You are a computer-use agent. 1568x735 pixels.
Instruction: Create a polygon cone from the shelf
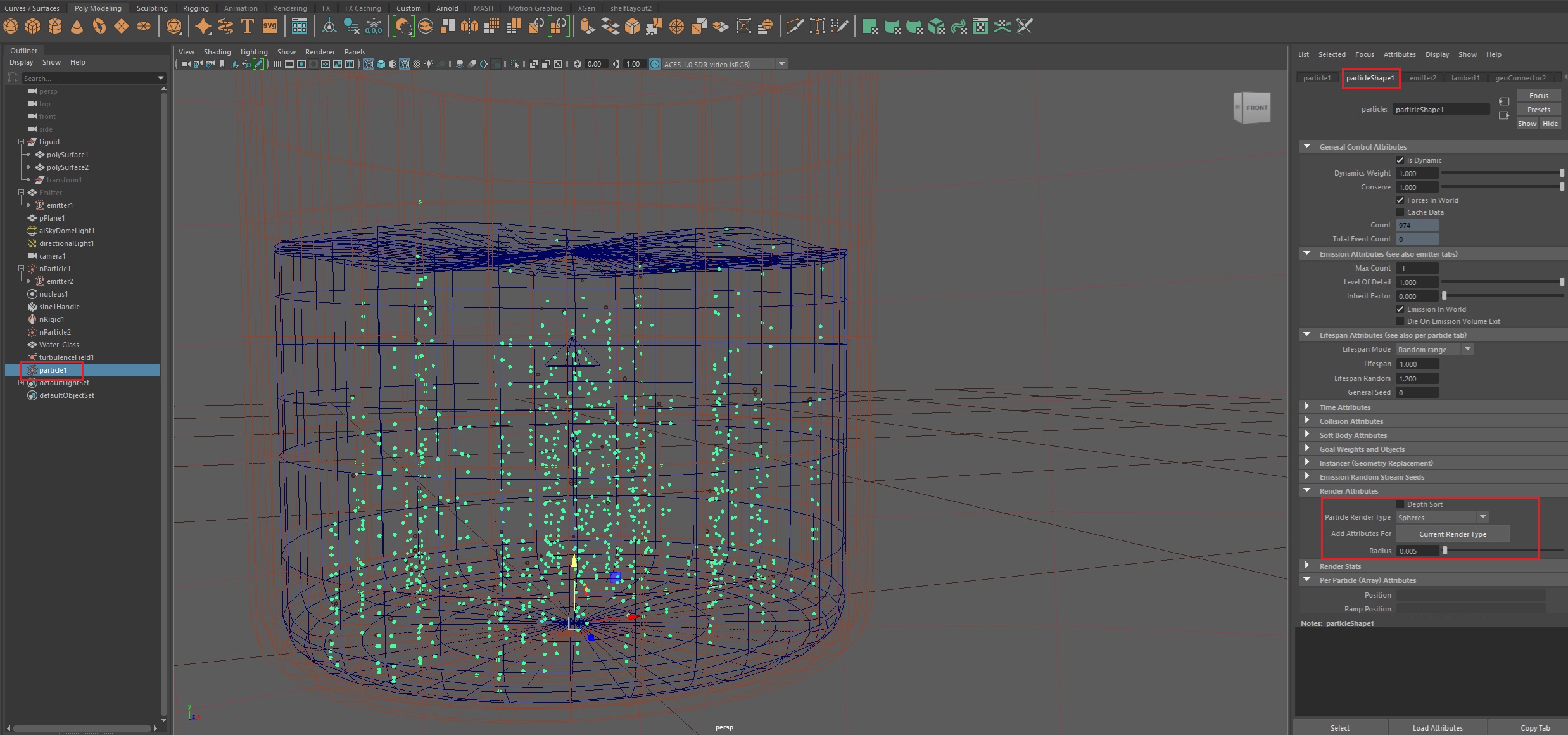coord(77,26)
